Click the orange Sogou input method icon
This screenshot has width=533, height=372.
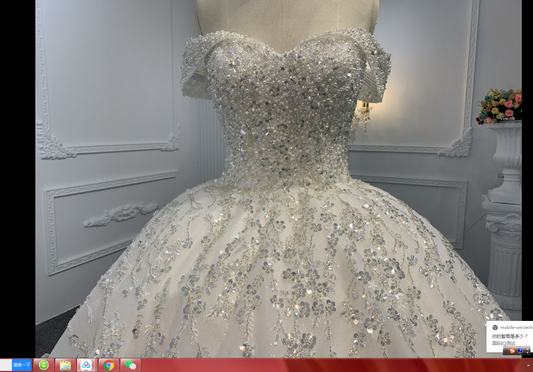tap(512, 351)
